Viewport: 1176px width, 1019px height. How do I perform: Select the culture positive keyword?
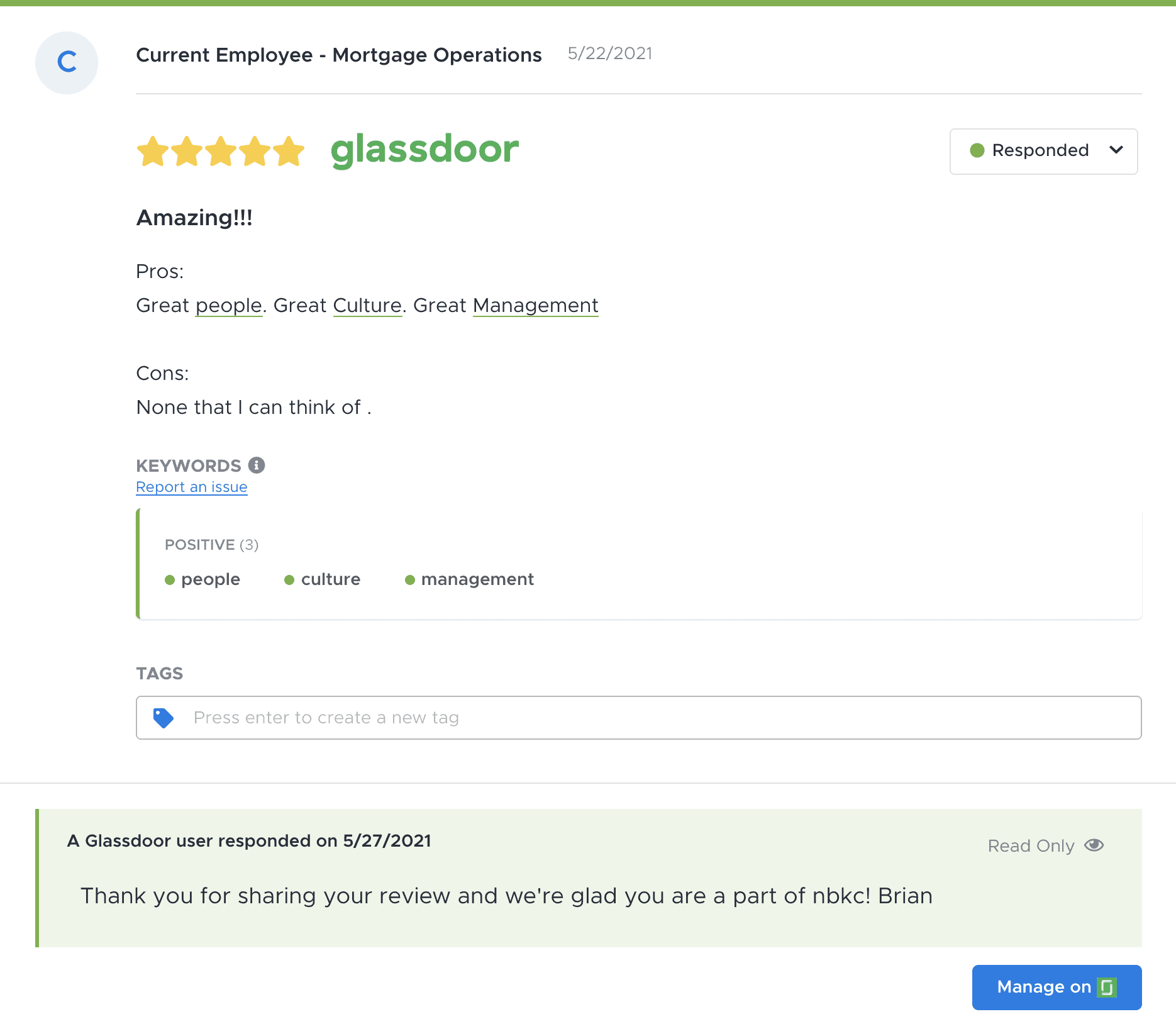point(330,579)
